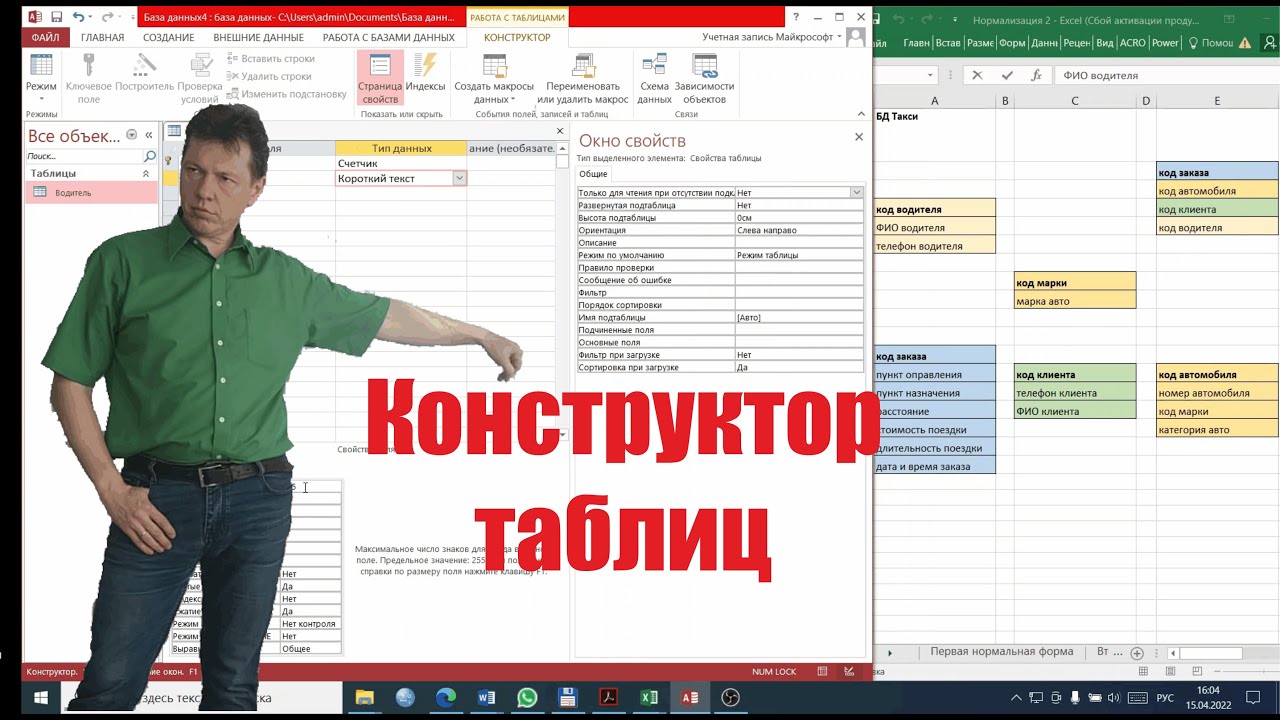Viewport: 1280px width, 720px height.
Task: Switch to datasheet view in status bar
Action: pos(822,672)
